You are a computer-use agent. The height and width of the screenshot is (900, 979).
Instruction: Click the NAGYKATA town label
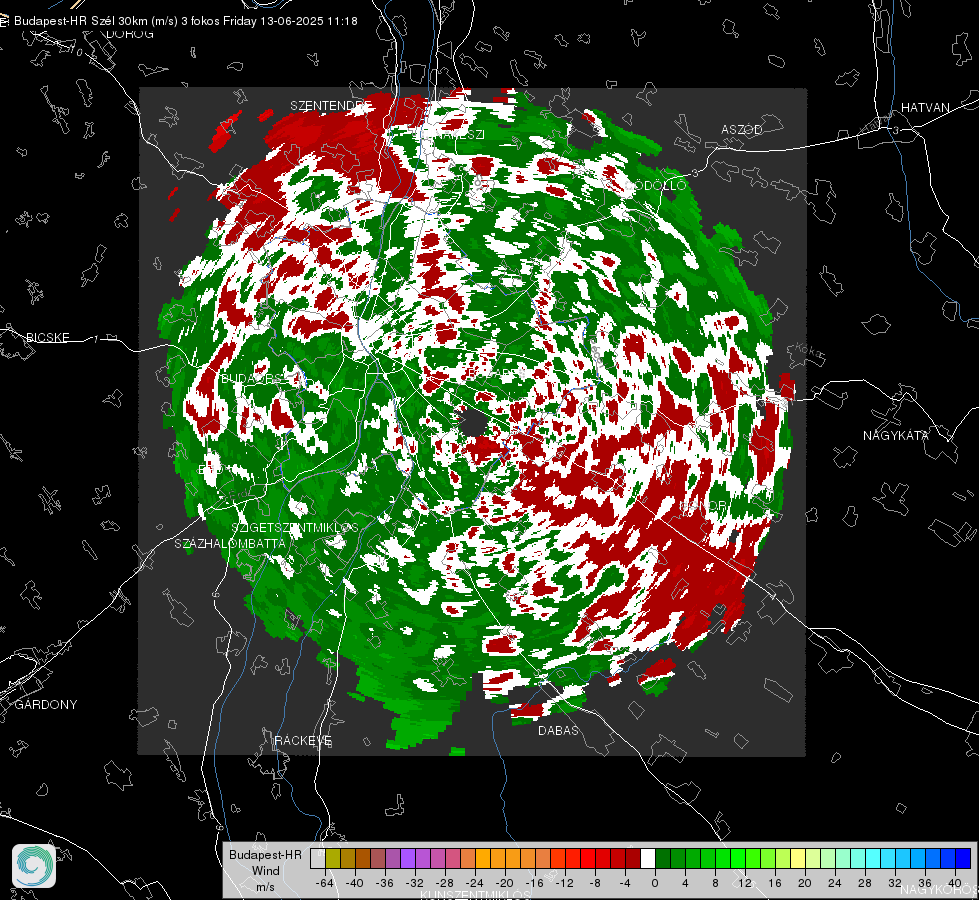point(895,435)
